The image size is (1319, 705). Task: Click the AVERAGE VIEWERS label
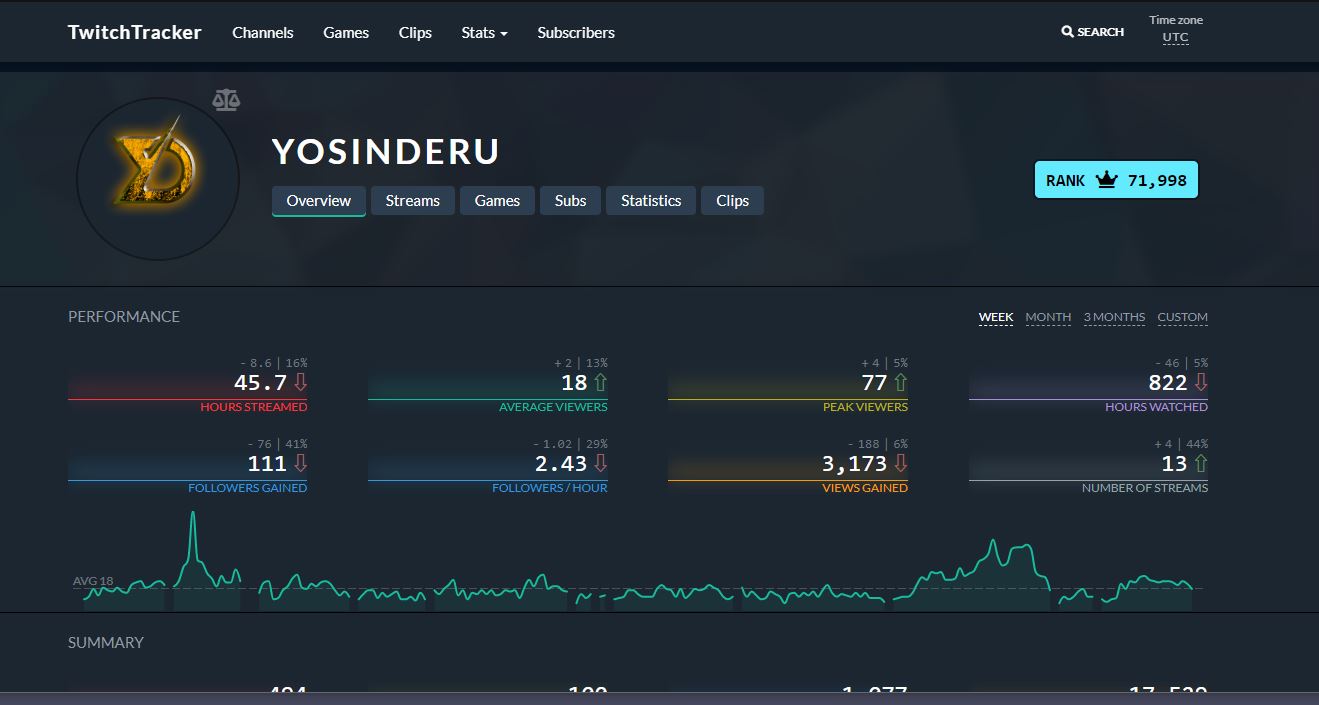click(x=553, y=407)
